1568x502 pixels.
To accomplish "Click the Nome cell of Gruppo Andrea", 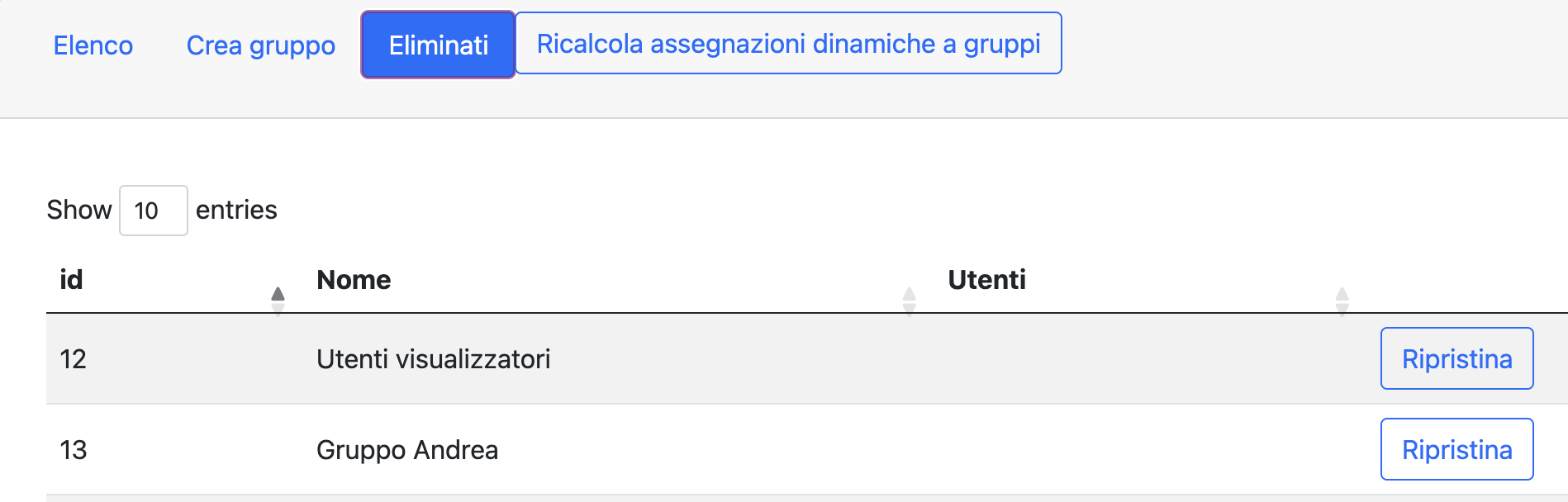I will (407, 449).
